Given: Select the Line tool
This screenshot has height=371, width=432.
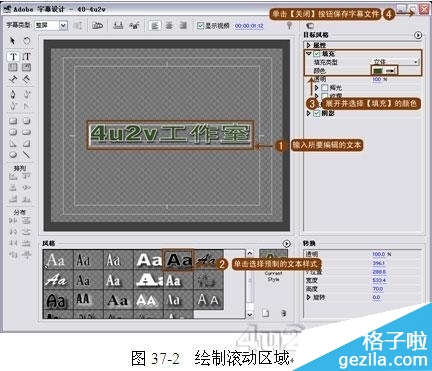Looking at the screenshot, I should pyautogui.click(x=26, y=155).
